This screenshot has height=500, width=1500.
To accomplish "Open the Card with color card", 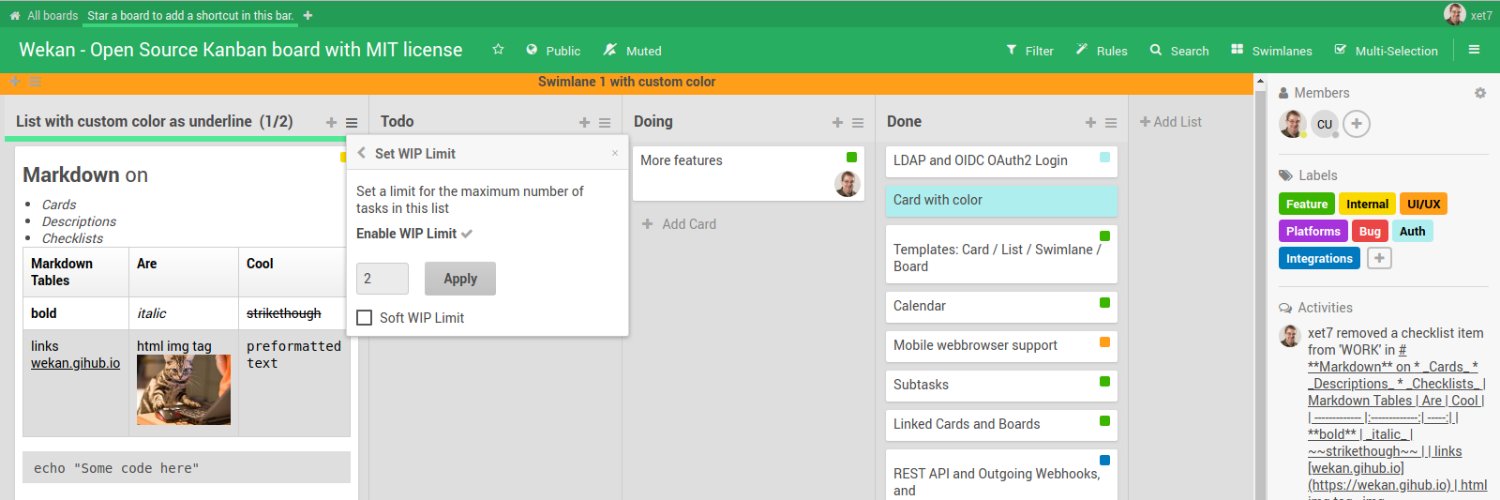I will 1001,200.
